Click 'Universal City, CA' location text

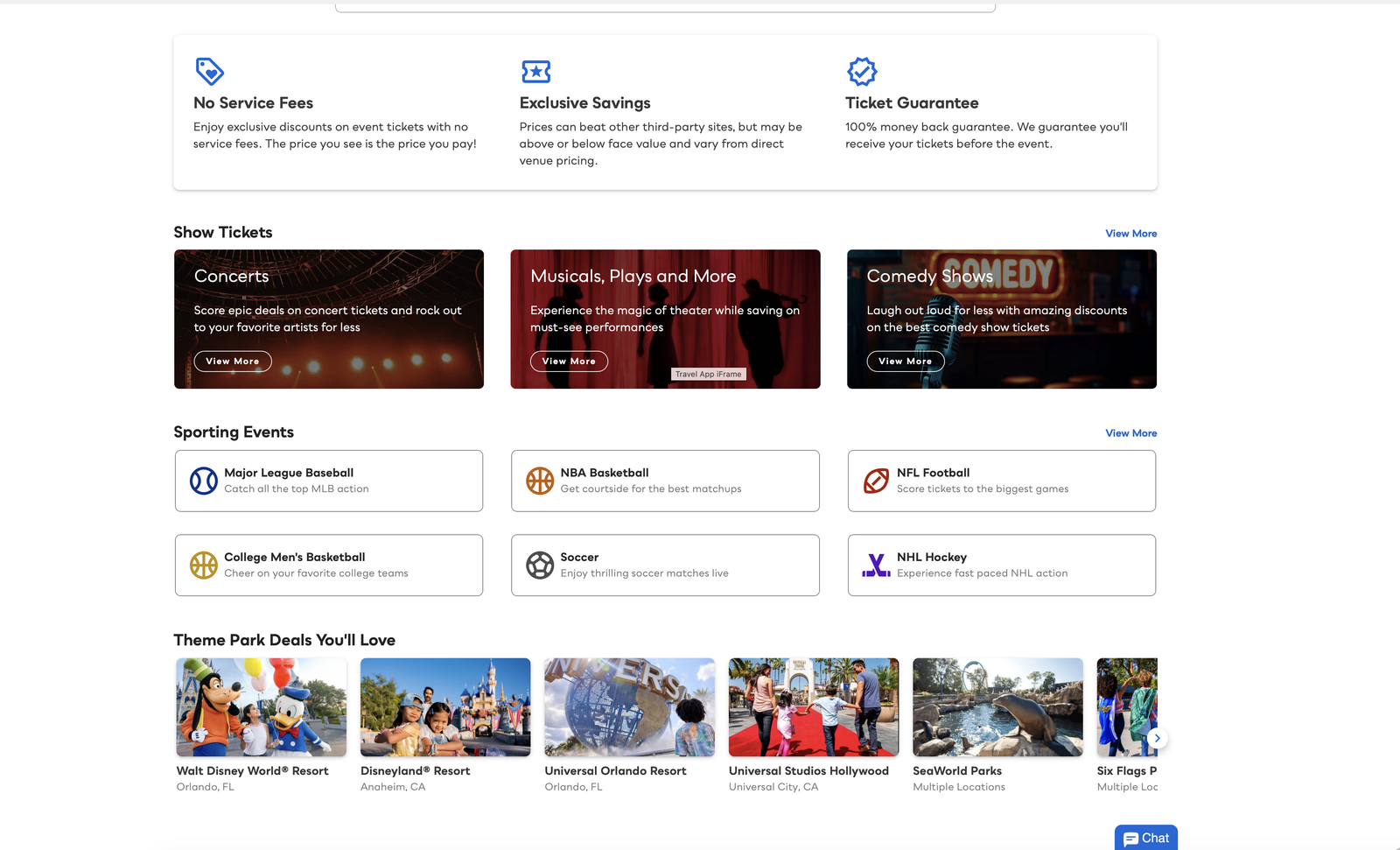[x=773, y=787]
